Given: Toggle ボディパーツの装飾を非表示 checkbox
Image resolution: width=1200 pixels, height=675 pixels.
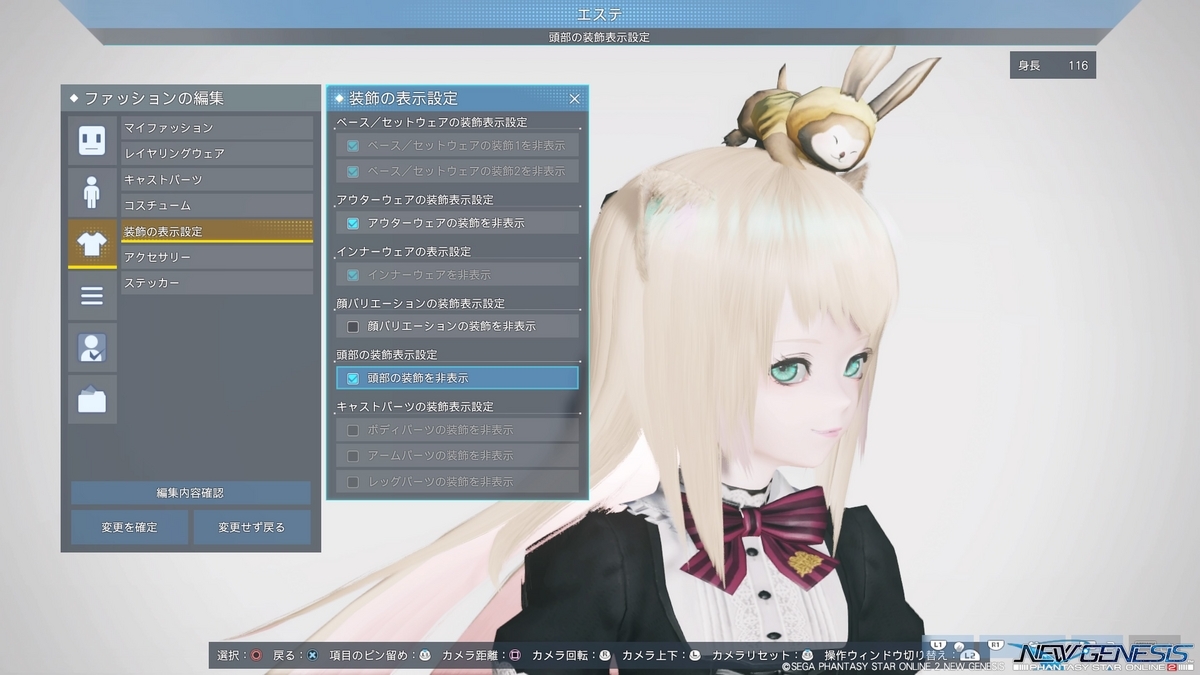Looking at the screenshot, I should [x=352, y=430].
